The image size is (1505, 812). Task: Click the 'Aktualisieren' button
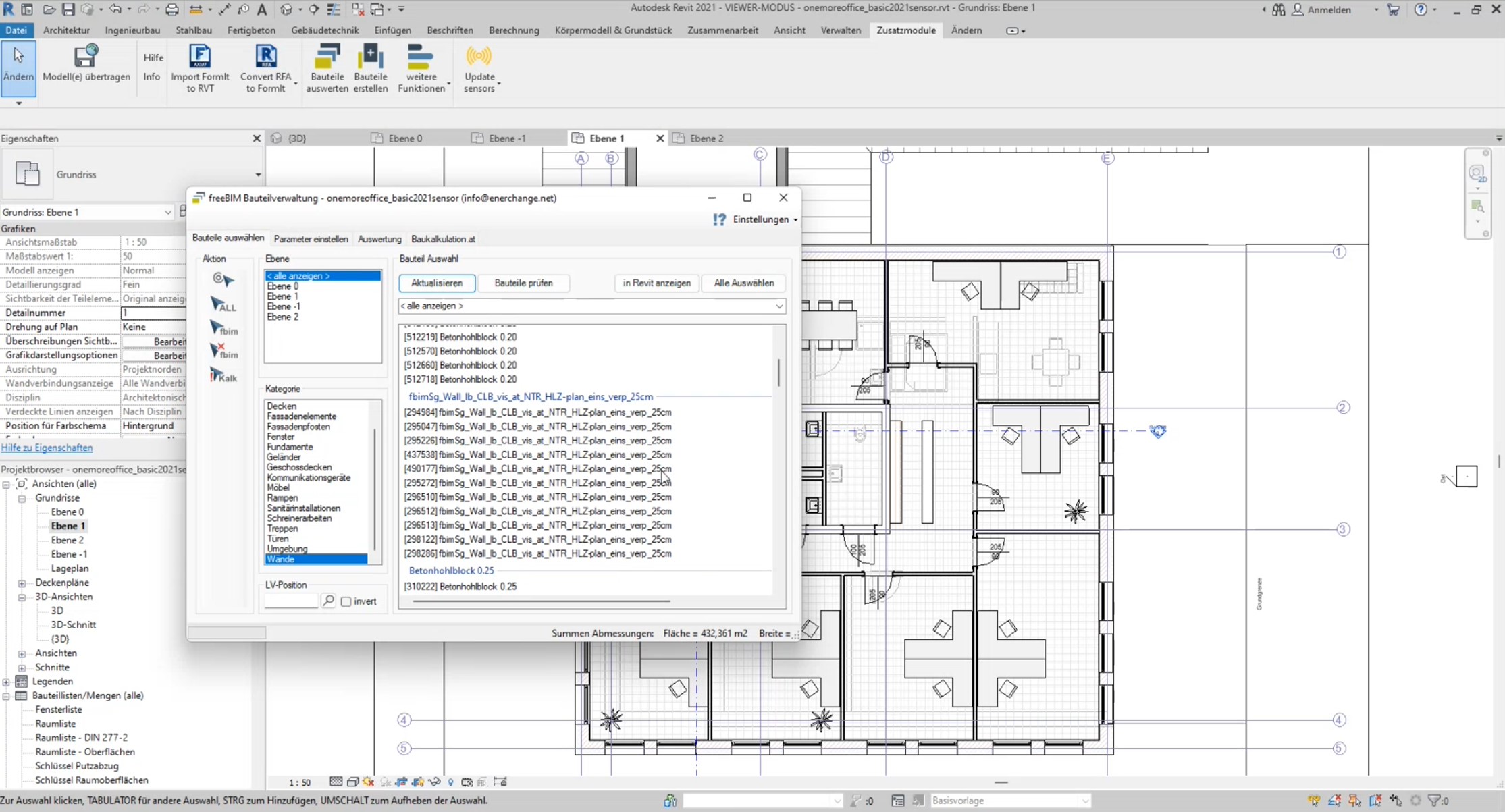pyautogui.click(x=437, y=283)
